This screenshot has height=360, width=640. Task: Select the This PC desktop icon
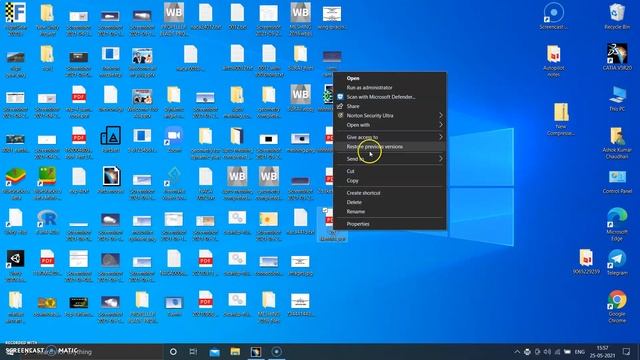[x=617, y=98]
